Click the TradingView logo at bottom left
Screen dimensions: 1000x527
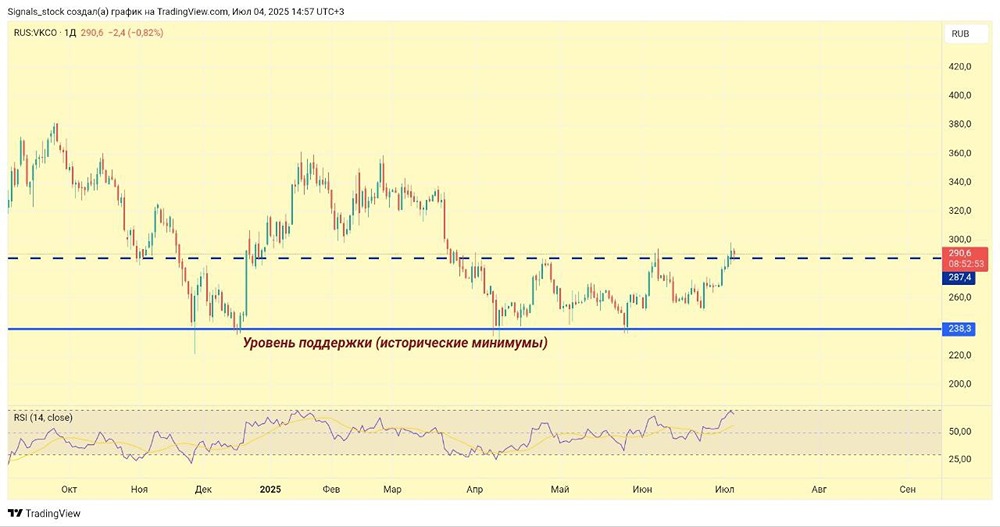[44, 513]
